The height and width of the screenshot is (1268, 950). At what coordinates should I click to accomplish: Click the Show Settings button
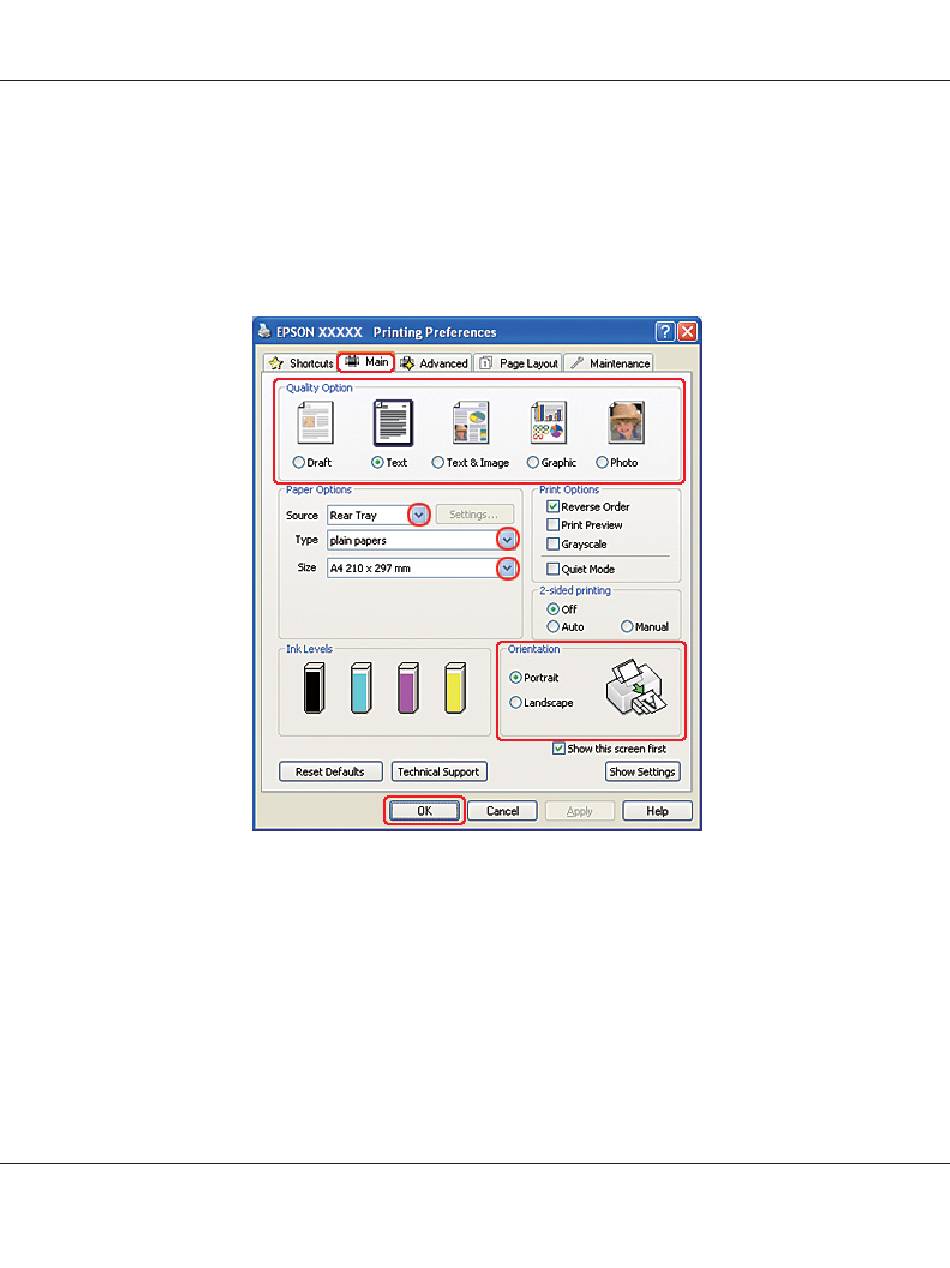coord(643,772)
